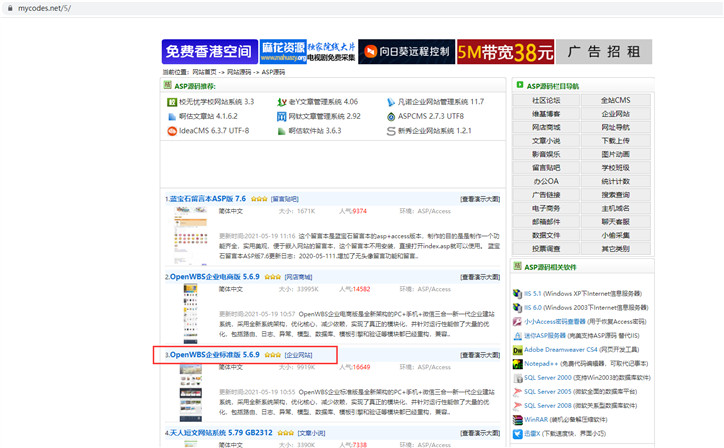
Task: Click the mini ASP server icon
Action: [517, 336]
